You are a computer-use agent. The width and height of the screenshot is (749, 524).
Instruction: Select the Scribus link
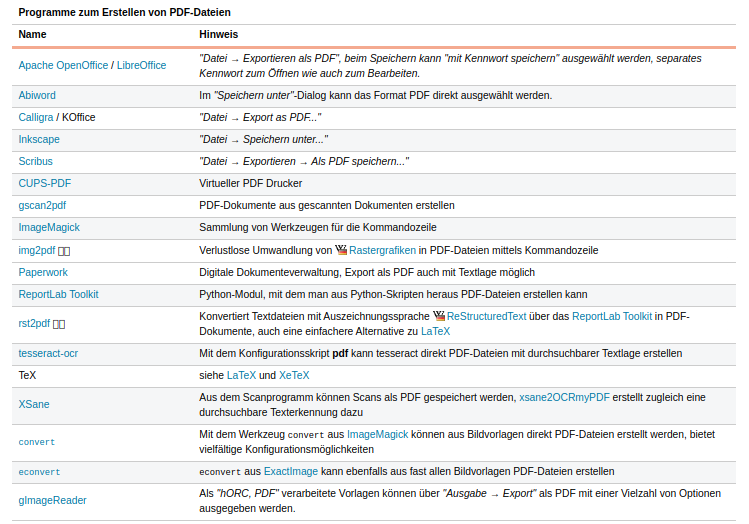(x=36, y=161)
